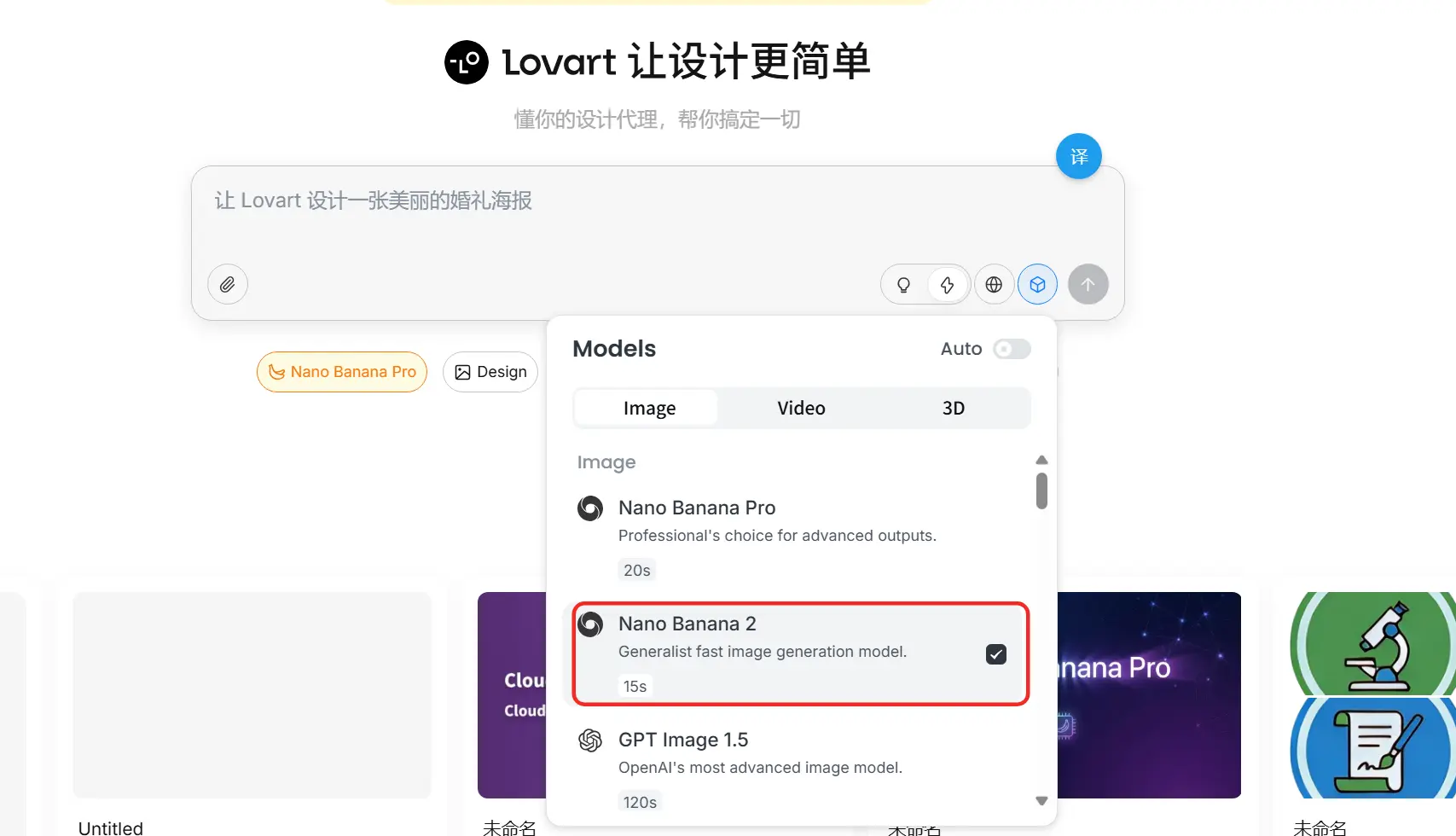Click the paperclip attachment icon
Screen dimensions: 1456x836
pyautogui.click(x=227, y=284)
